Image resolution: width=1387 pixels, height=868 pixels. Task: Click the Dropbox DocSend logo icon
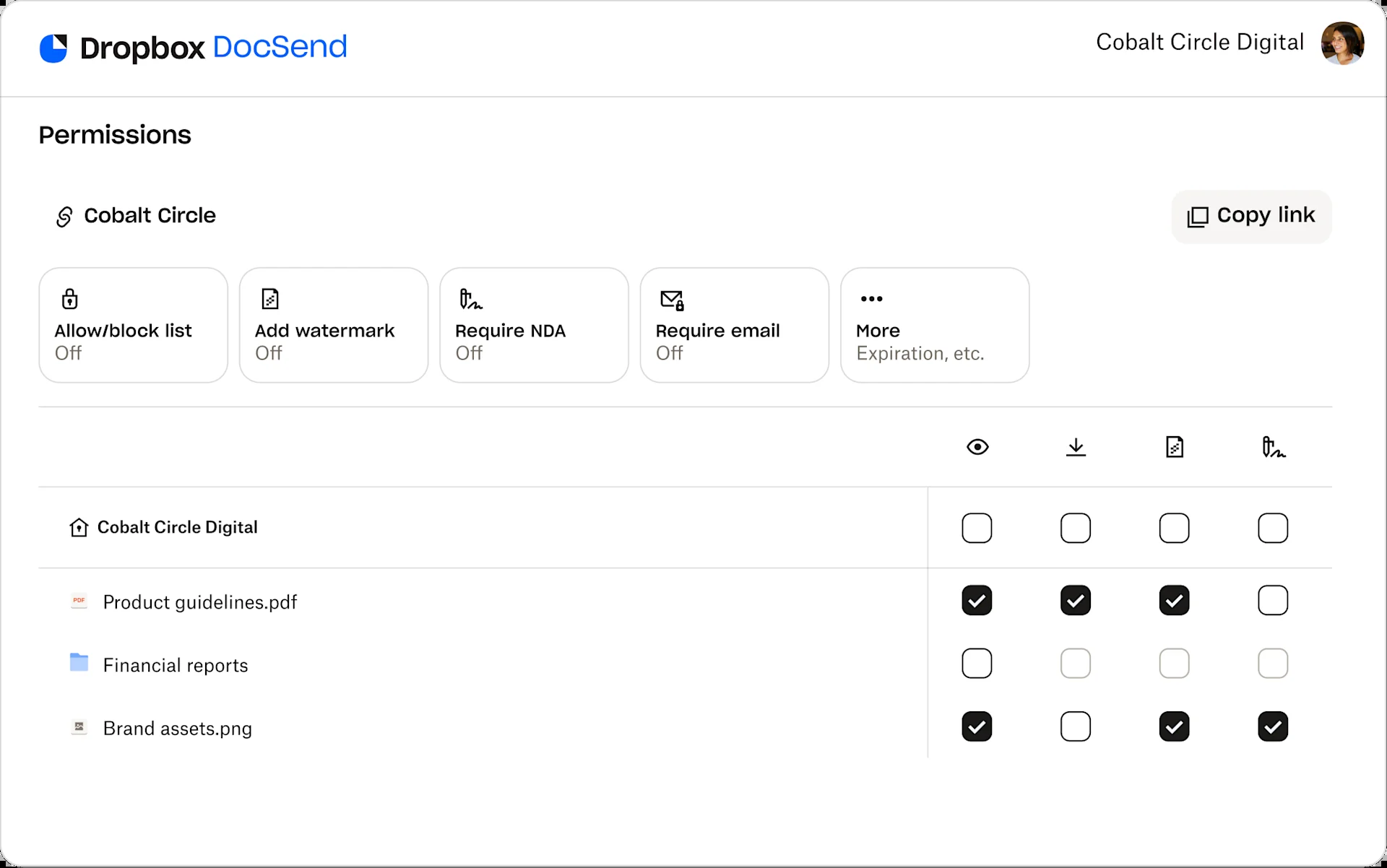[53, 48]
